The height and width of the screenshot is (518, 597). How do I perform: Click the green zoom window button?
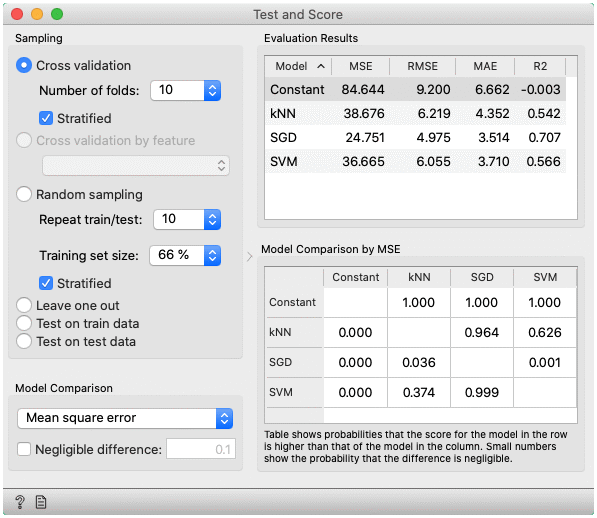[x=57, y=14]
